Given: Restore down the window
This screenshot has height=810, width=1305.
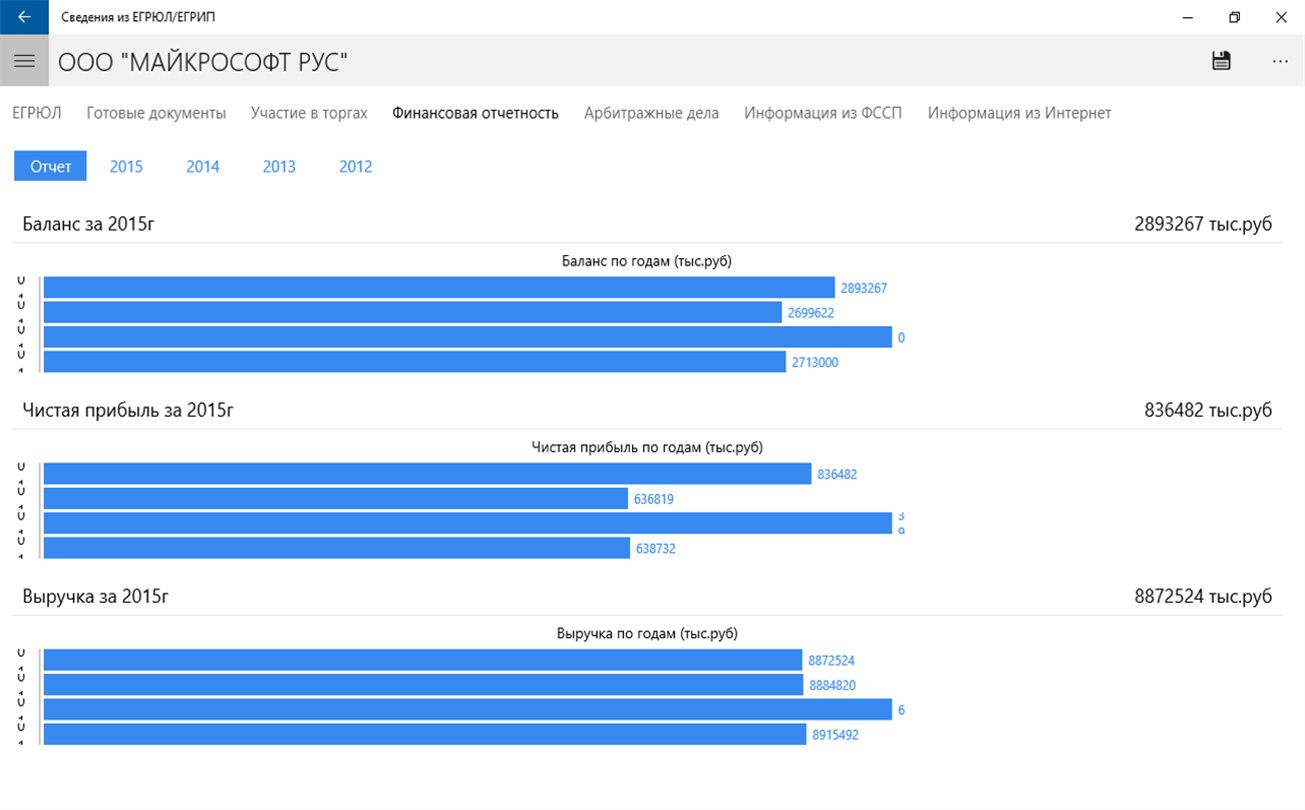Looking at the screenshot, I should click(1234, 17).
